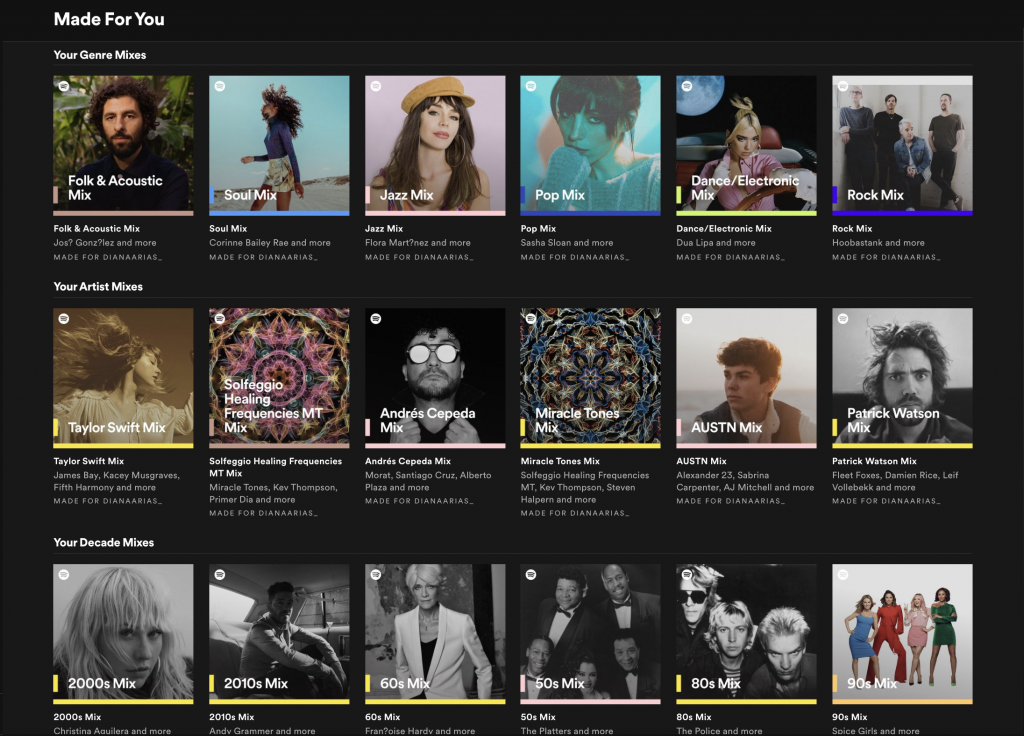1024x736 pixels.
Task: Open the Andrés Cepeda Mix cover
Action: 435,378
